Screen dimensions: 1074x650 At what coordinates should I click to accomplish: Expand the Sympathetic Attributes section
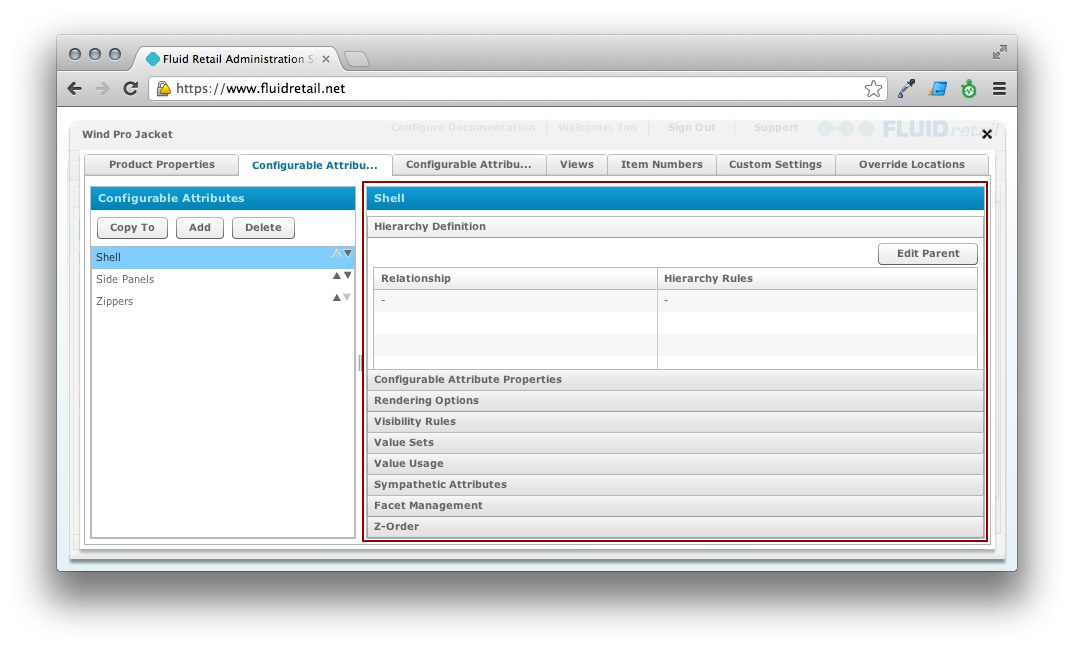[675, 484]
